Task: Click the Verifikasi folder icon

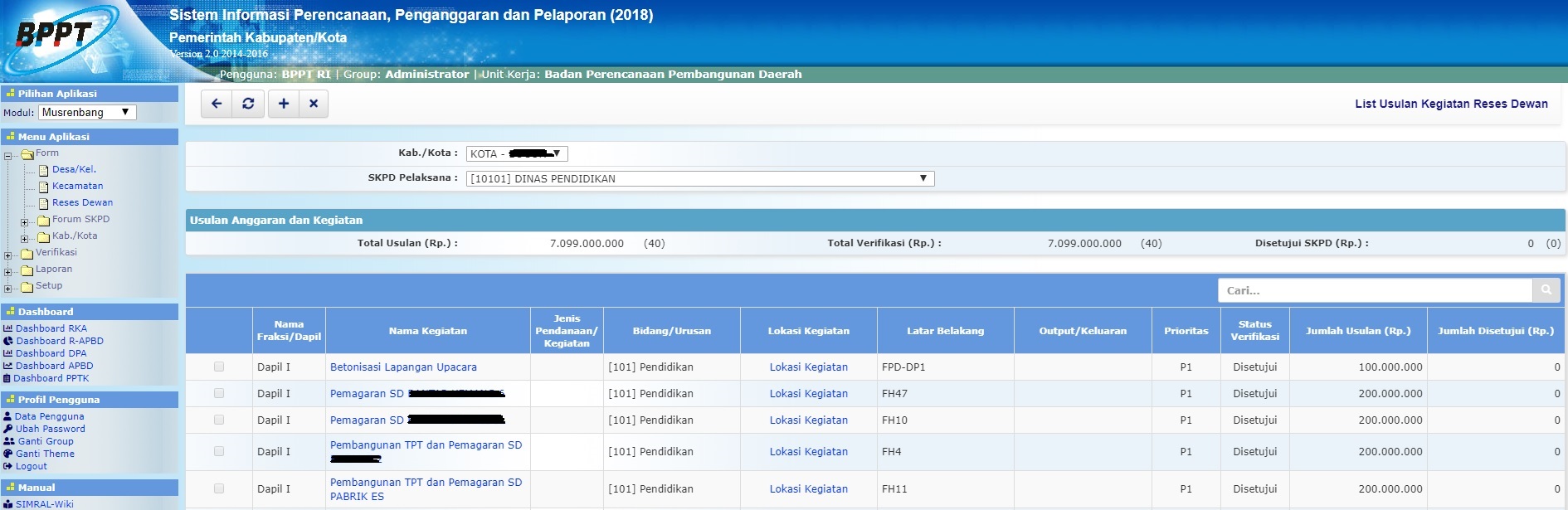Action: [27, 254]
